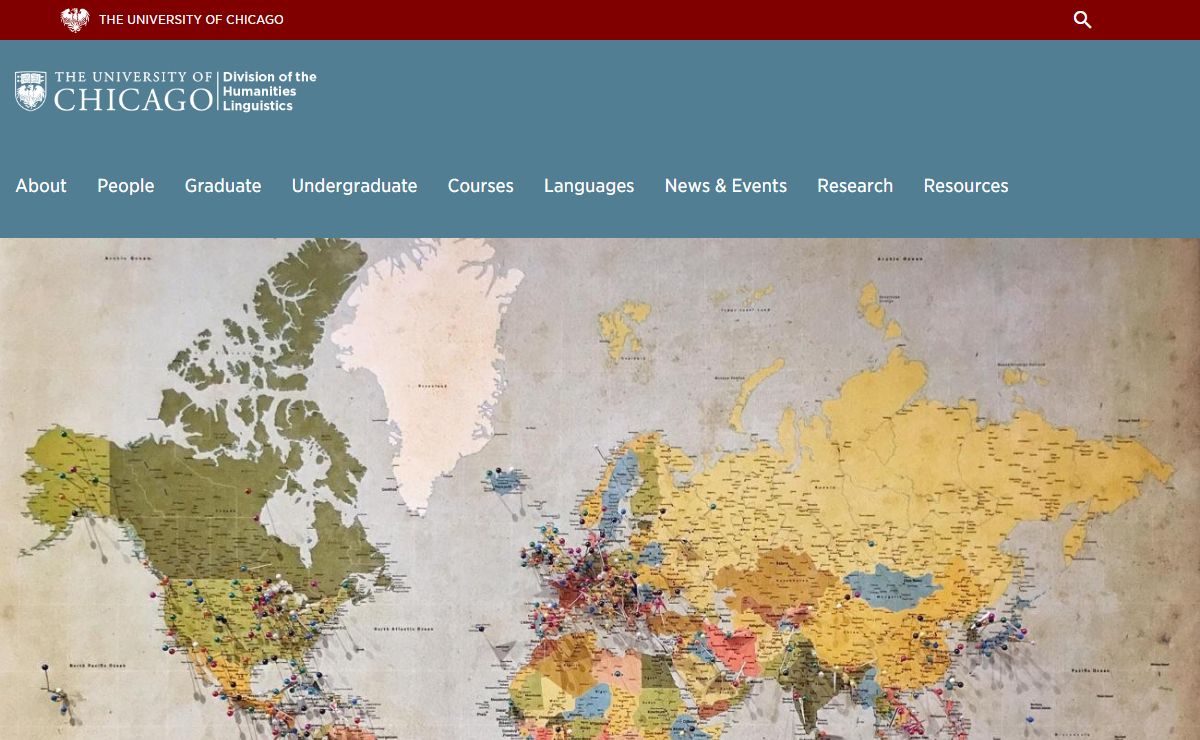Image resolution: width=1200 pixels, height=740 pixels.
Task: Open the People menu
Action: (x=126, y=186)
